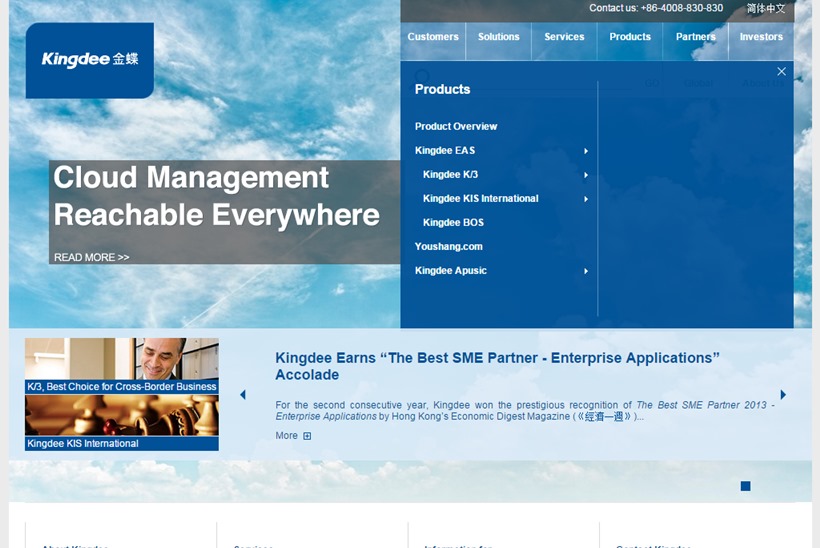The width and height of the screenshot is (820, 548).
Task: Click the blue square slide indicator
Action: coord(745,486)
